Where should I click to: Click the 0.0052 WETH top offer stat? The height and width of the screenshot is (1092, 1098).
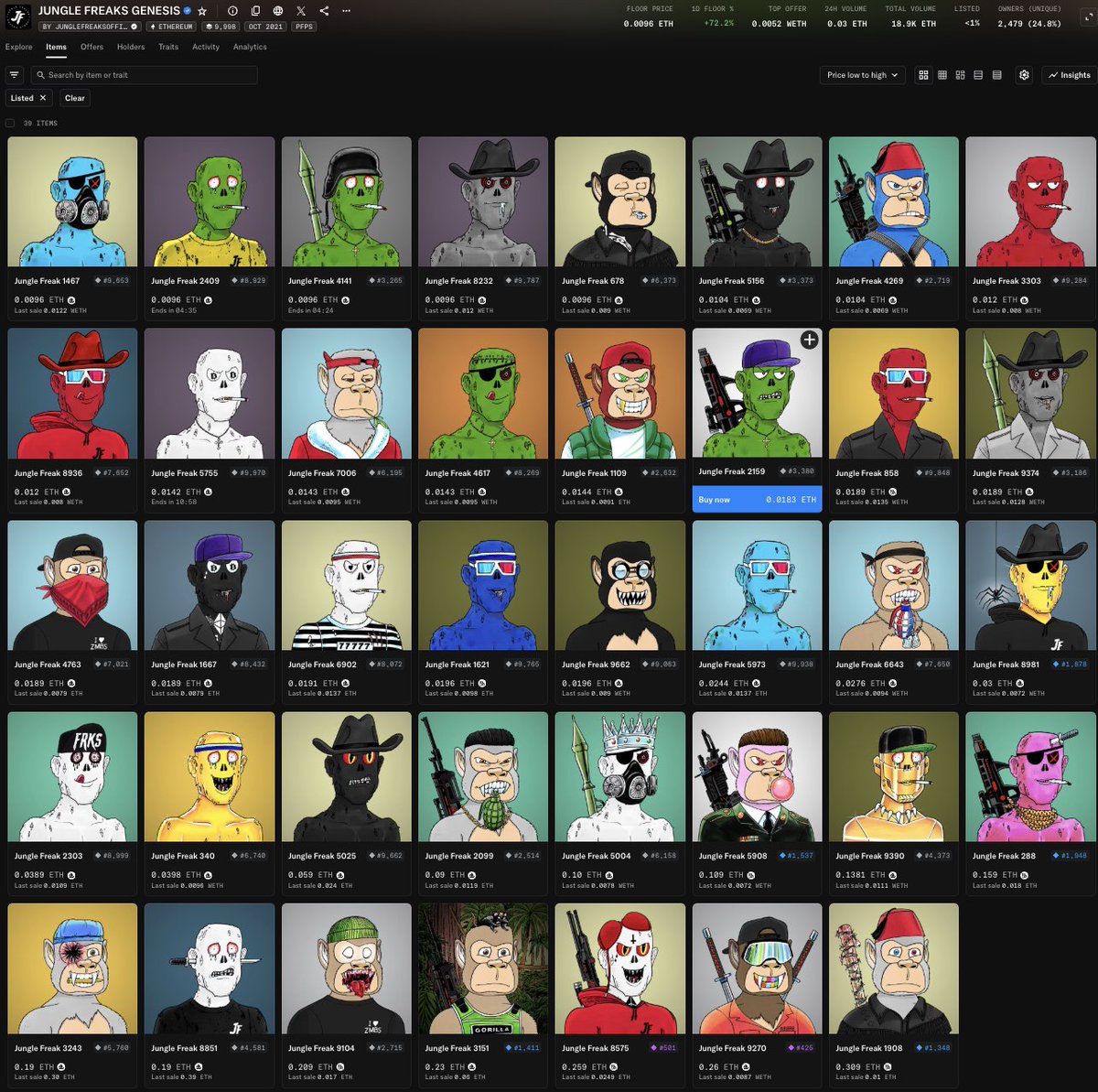pos(779,24)
